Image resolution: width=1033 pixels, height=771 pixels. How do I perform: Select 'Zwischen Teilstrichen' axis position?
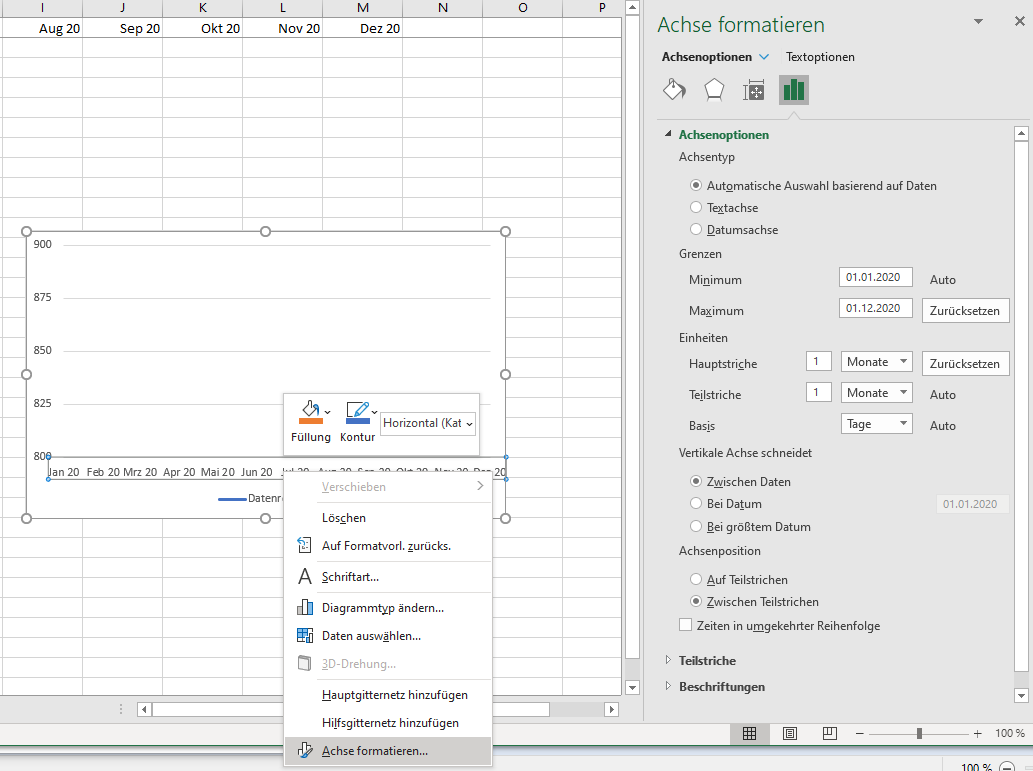[x=696, y=601]
